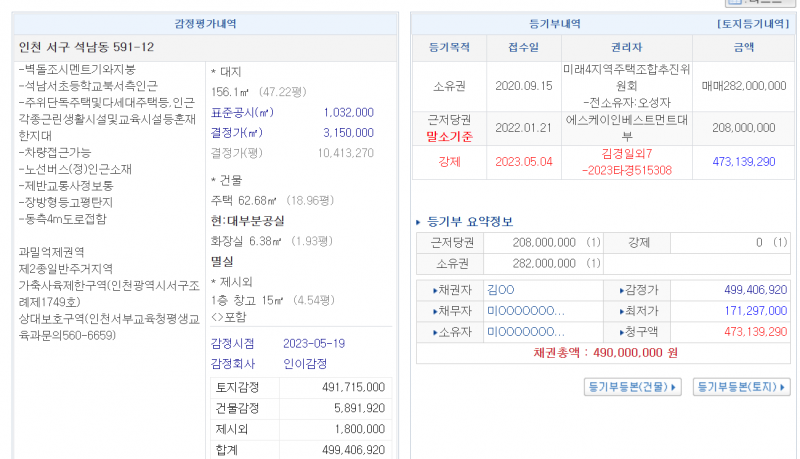Image resolution: width=800 pixels, height=459 pixels.
Task: Click the 감정시점 date 2023-05-19
Action: tap(314, 343)
